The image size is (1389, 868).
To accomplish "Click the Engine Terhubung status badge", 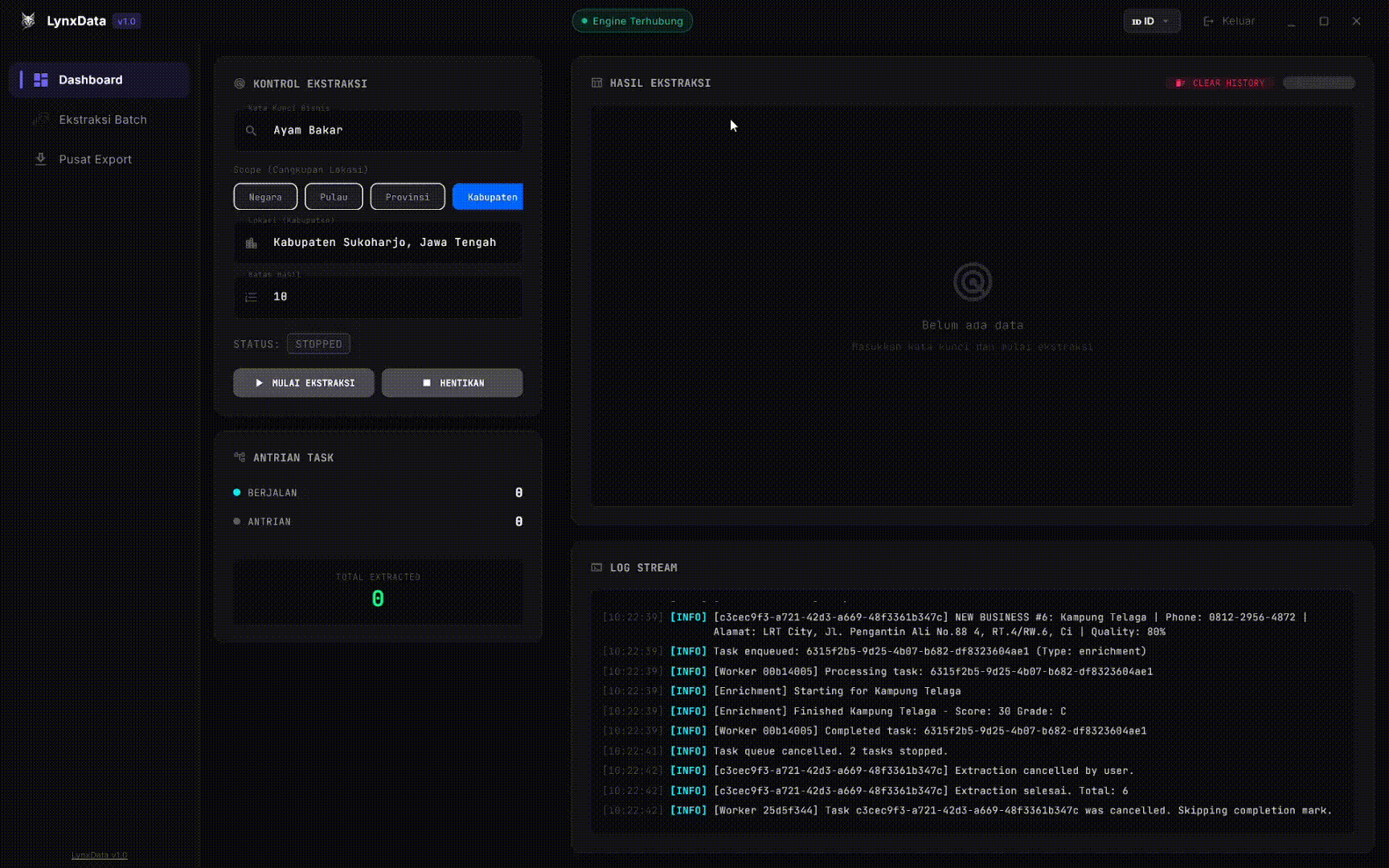I will [633, 21].
